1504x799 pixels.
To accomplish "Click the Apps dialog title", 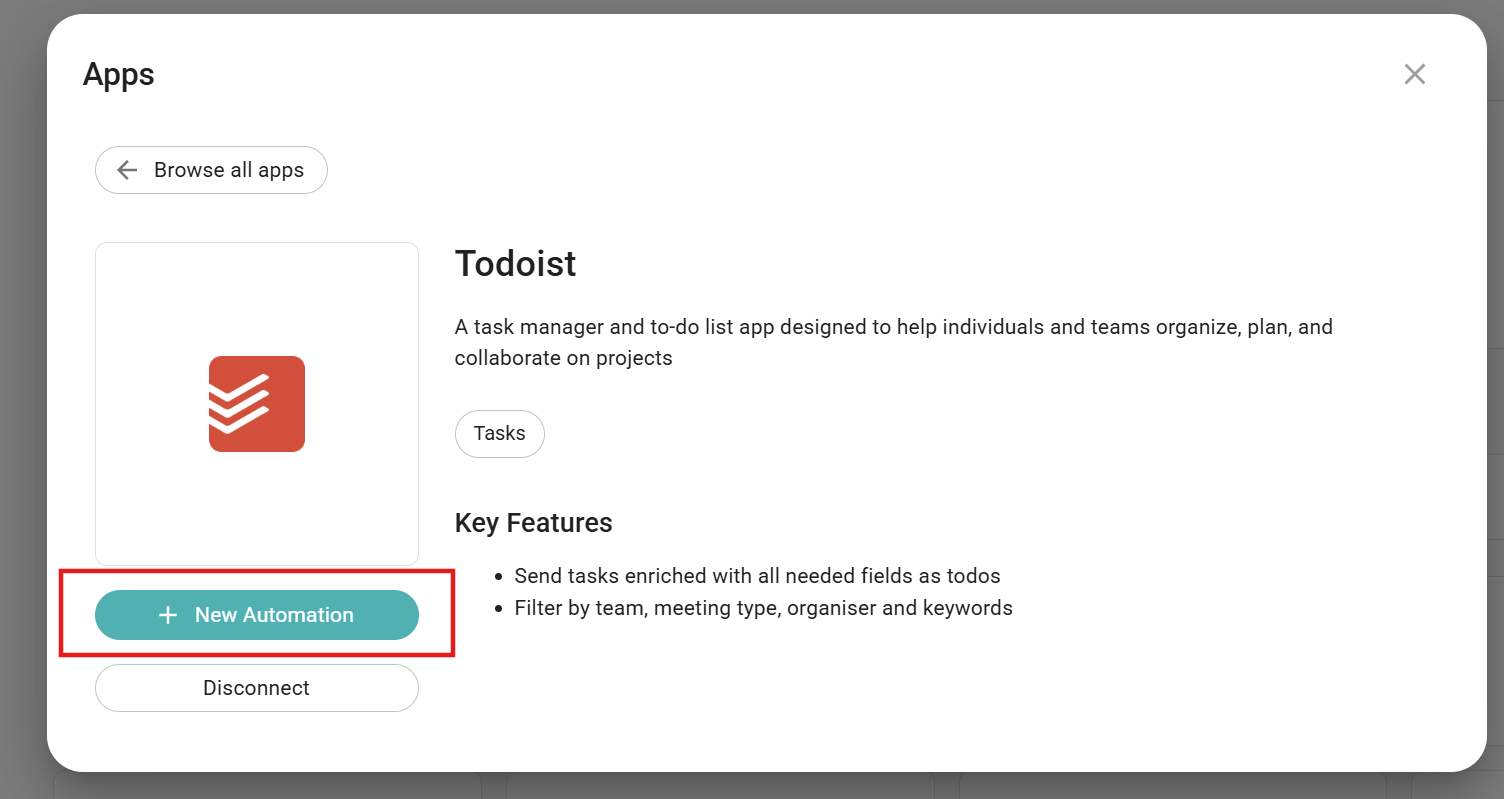I will click(x=118, y=74).
